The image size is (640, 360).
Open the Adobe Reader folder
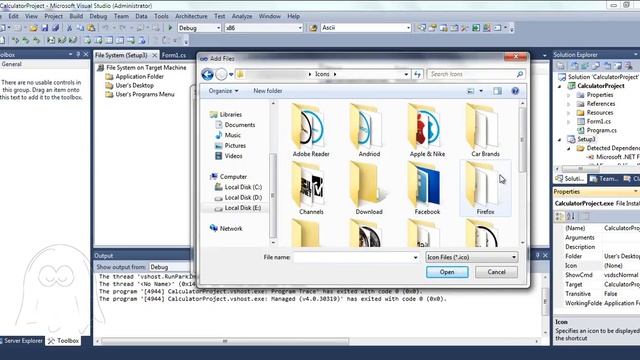[311, 131]
